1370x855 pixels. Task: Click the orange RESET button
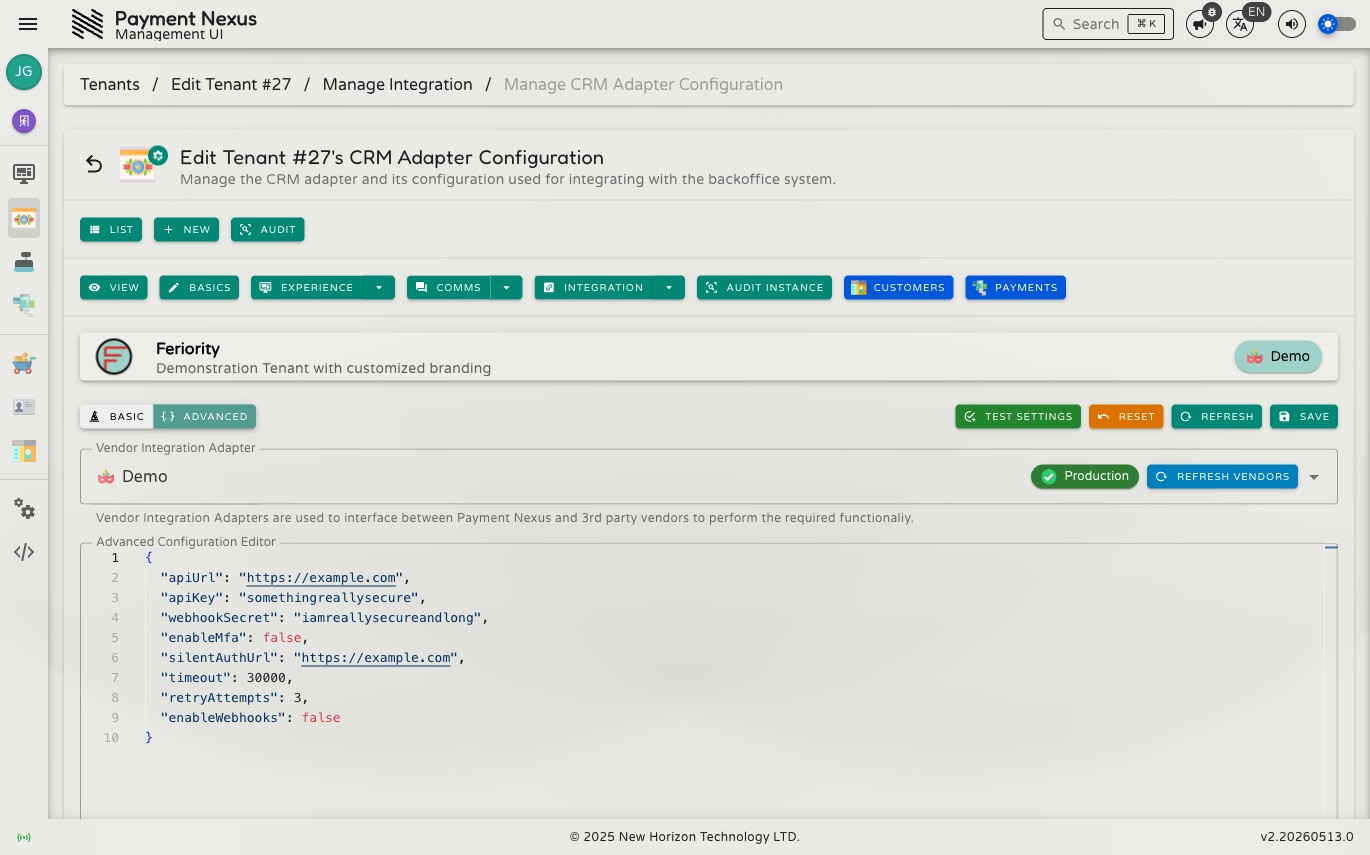click(1126, 417)
